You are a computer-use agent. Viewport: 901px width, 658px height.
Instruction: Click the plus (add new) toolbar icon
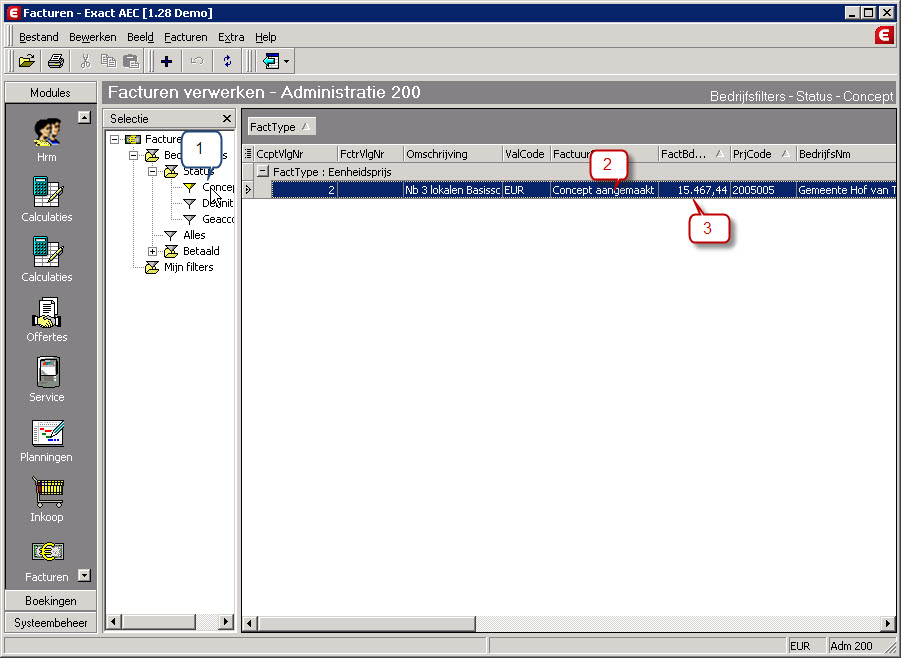pyautogui.click(x=167, y=61)
